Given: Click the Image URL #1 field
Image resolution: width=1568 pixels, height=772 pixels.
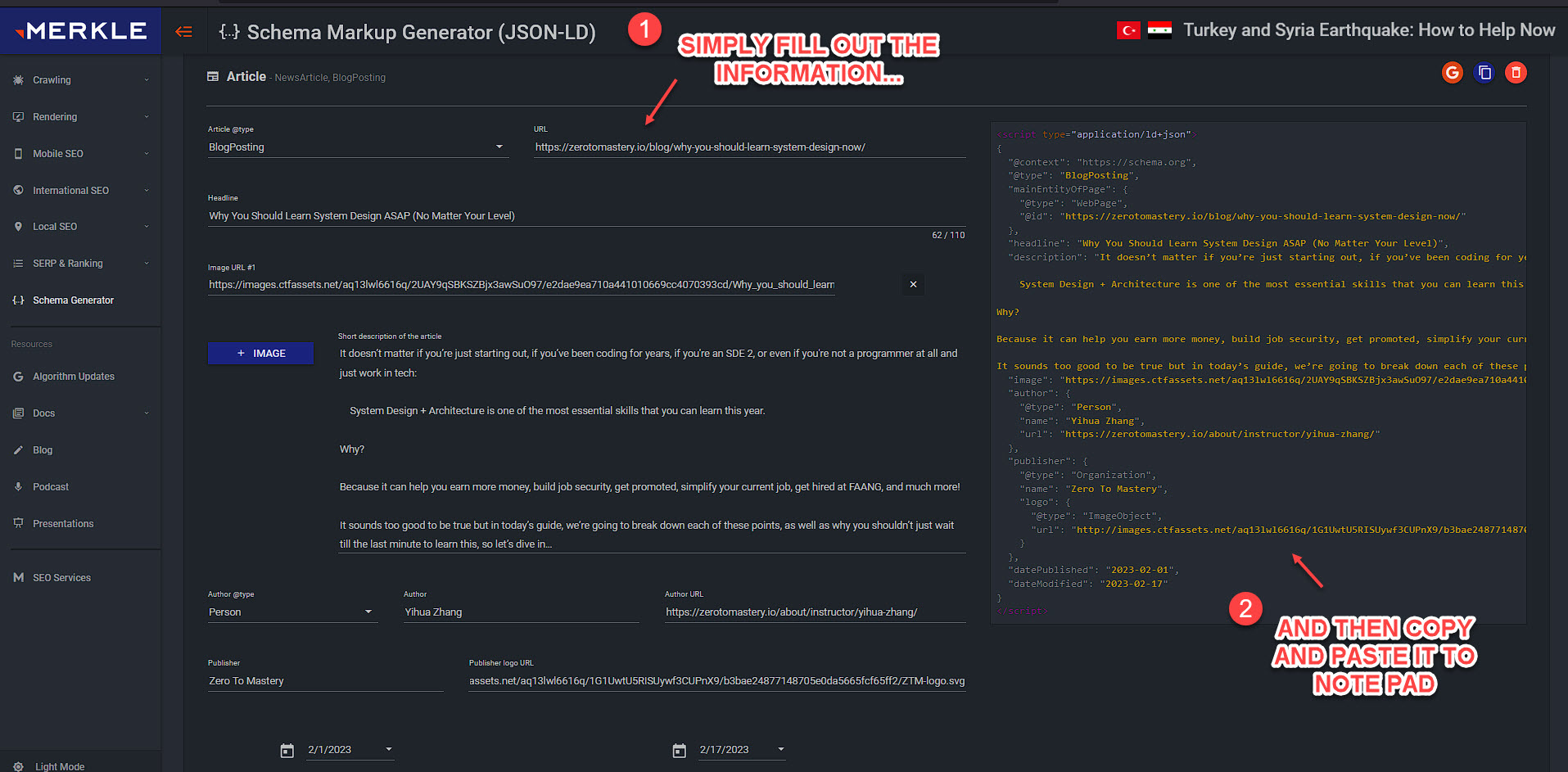Looking at the screenshot, I should coord(522,285).
